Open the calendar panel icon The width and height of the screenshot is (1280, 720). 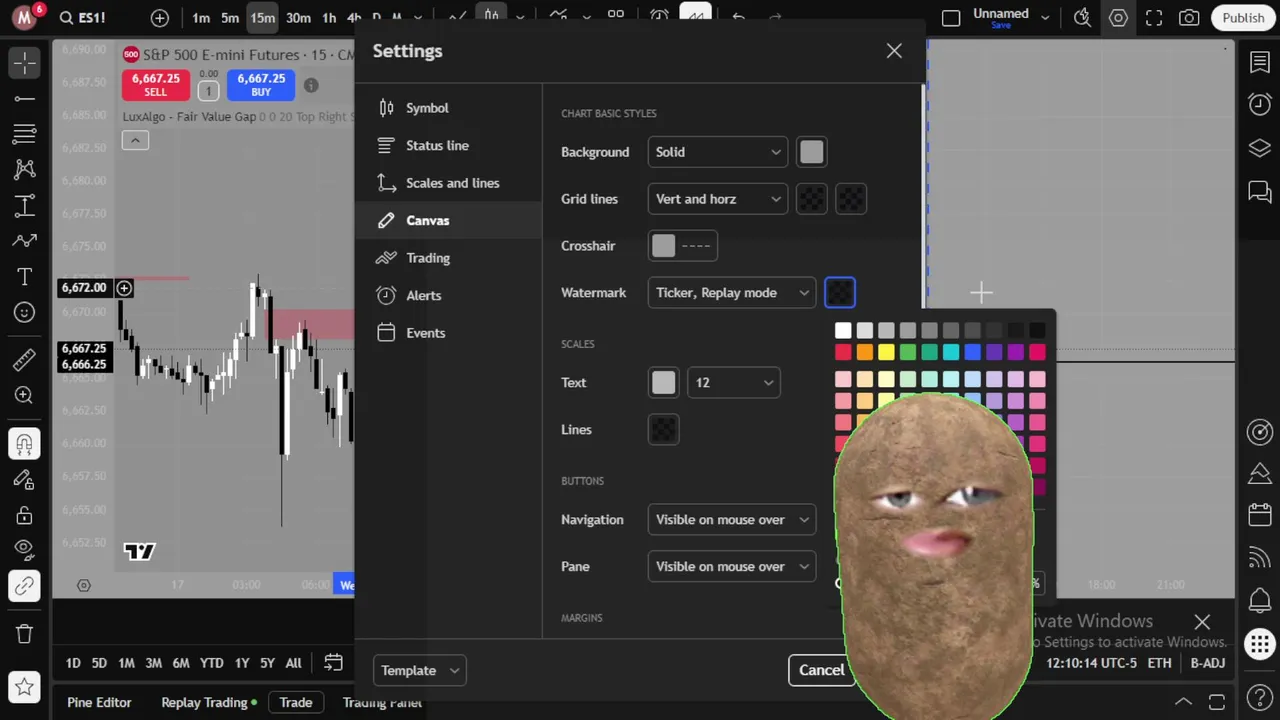point(1260,516)
